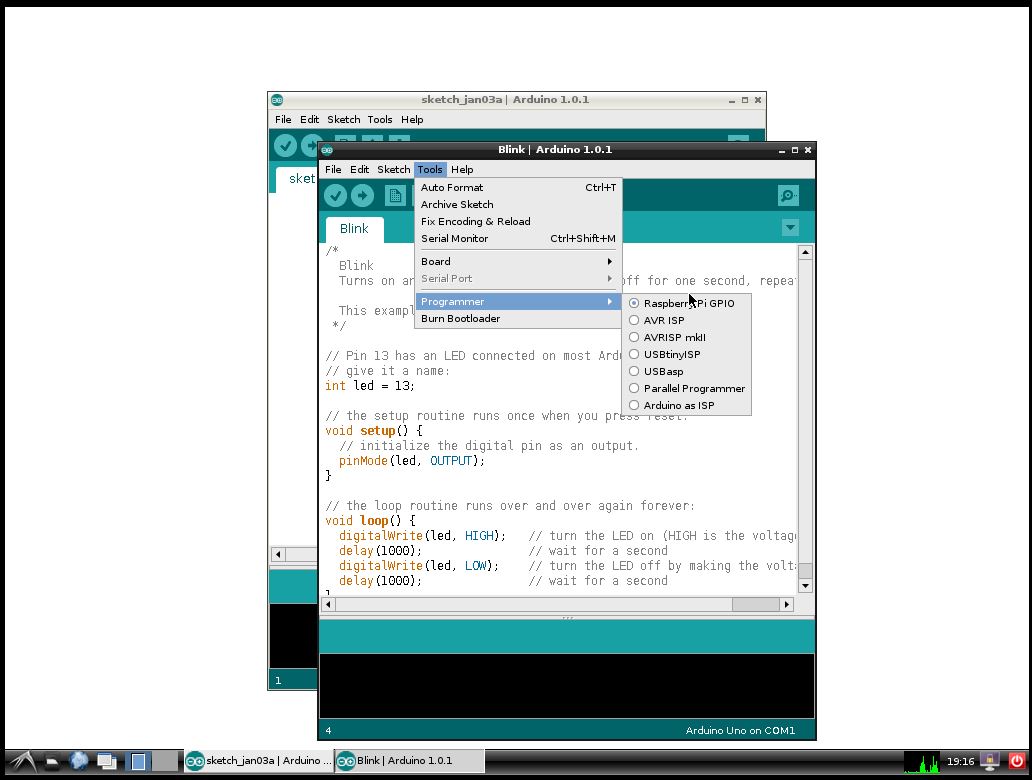Viewport: 1032px width, 780px height.
Task: Click the screen lock icon in system tray
Action: coord(989,762)
